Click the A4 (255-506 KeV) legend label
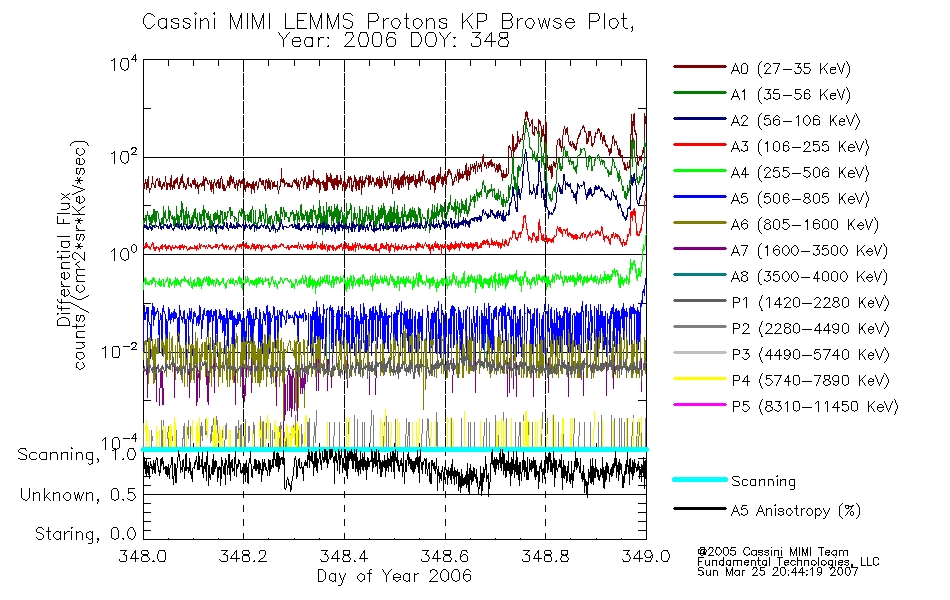This screenshot has width=950, height=600. coord(800,173)
